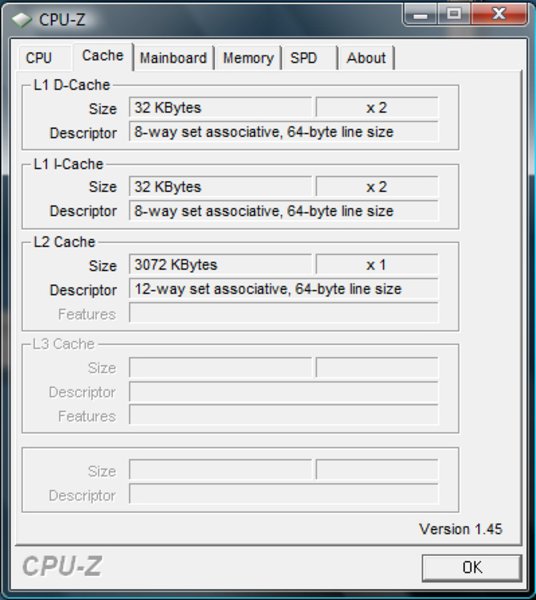Switch to the SPD tab
The height and width of the screenshot is (600, 536).
(310, 58)
